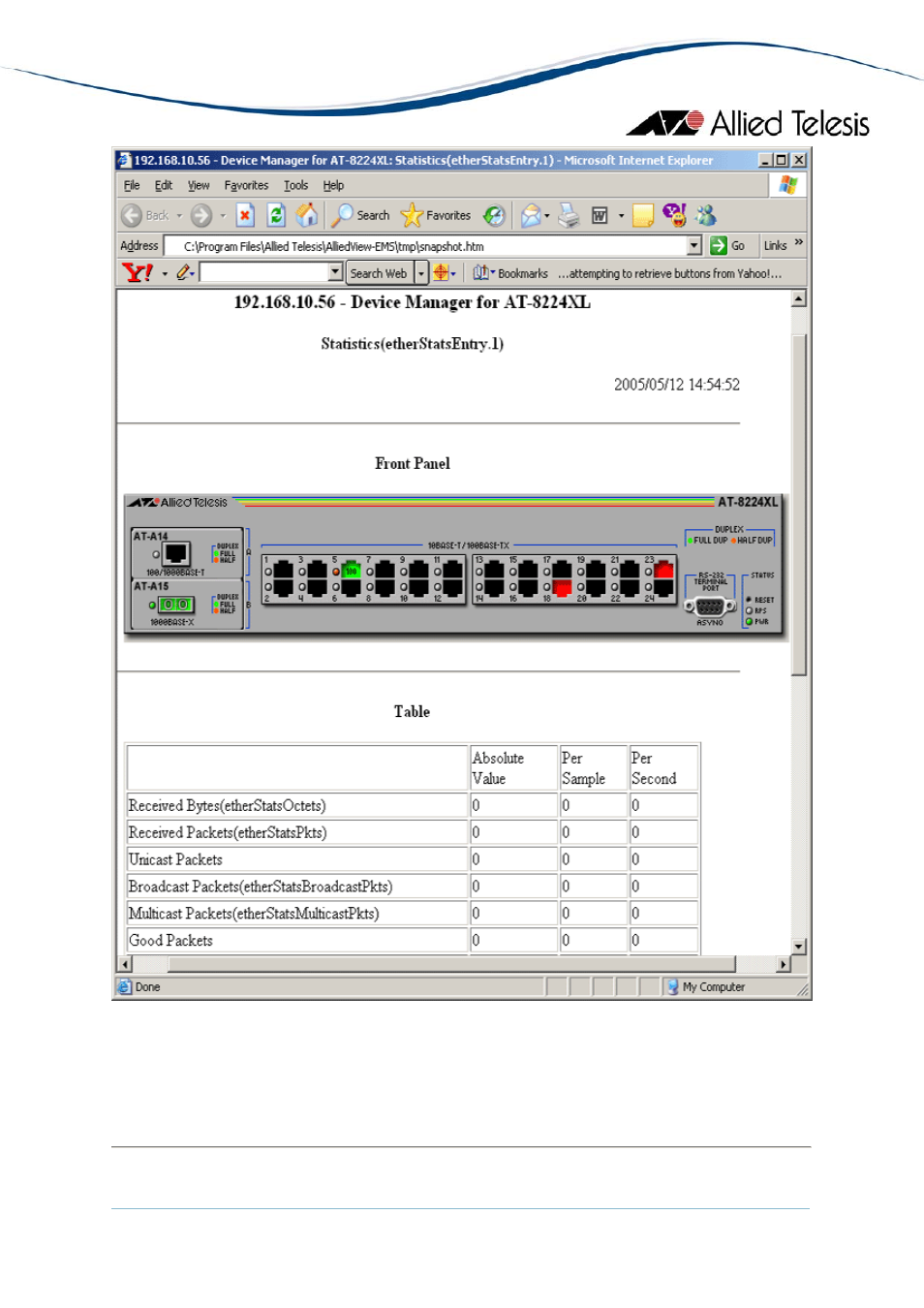Screen dimensions: 924x1308
Task: Click the Search Web button
Action: 379,273
